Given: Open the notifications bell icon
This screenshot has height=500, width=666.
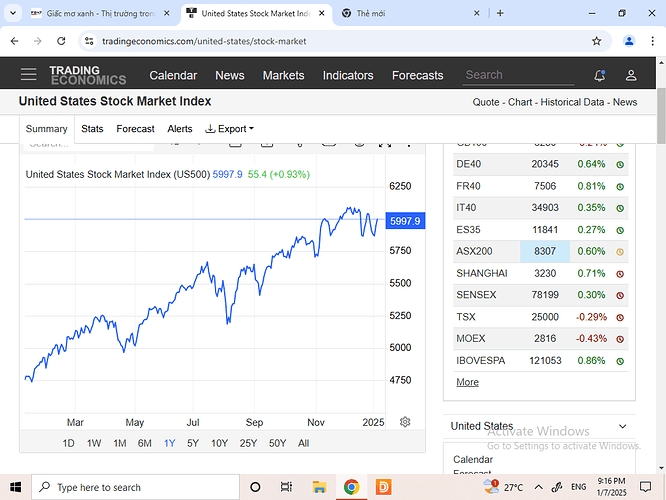Looking at the screenshot, I should coord(599,75).
